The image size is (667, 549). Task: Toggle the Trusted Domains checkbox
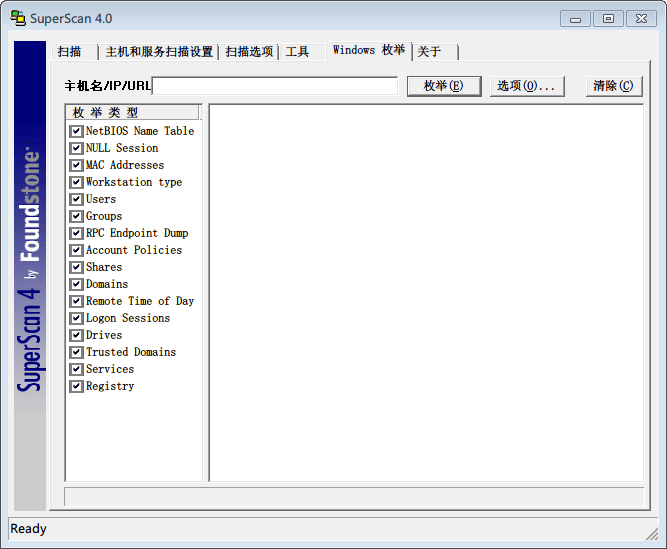[x=76, y=352]
